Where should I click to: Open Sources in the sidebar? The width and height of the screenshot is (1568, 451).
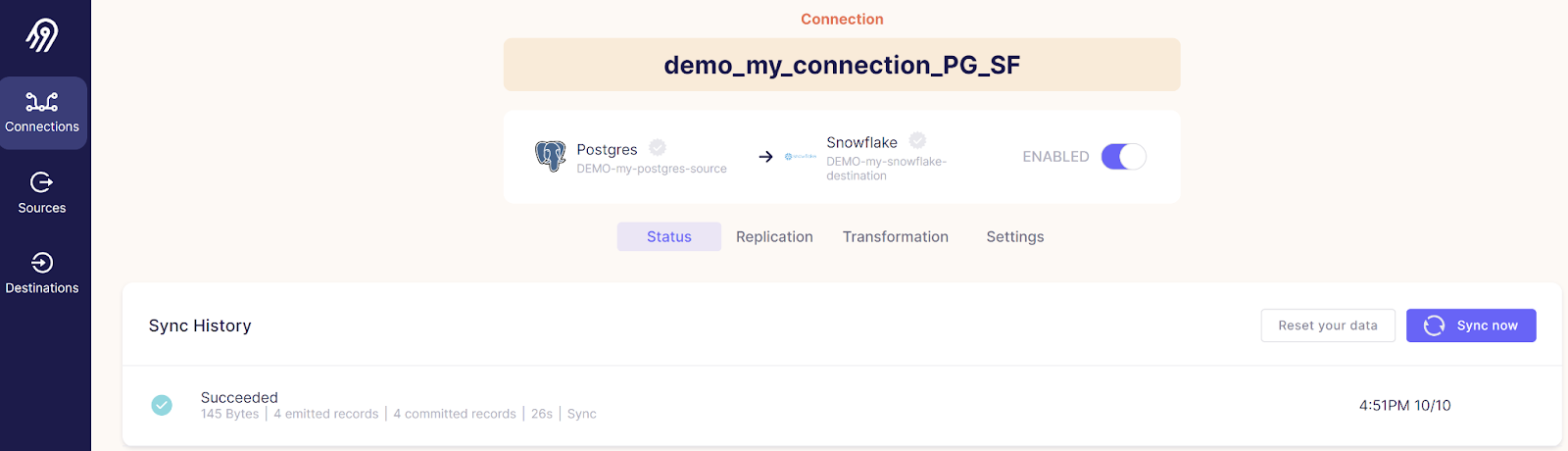[x=42, y=193]
